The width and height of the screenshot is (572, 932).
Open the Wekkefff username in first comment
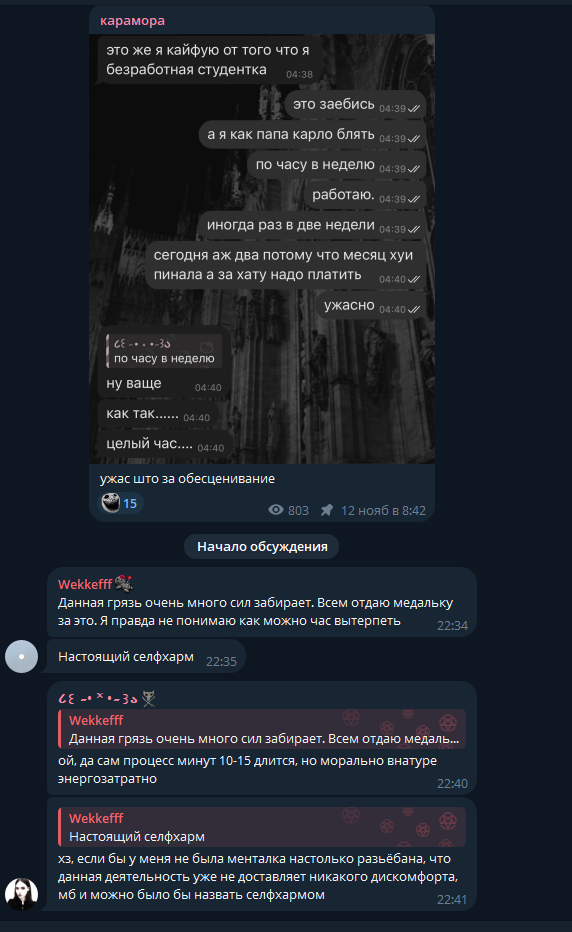coord(85,584)
